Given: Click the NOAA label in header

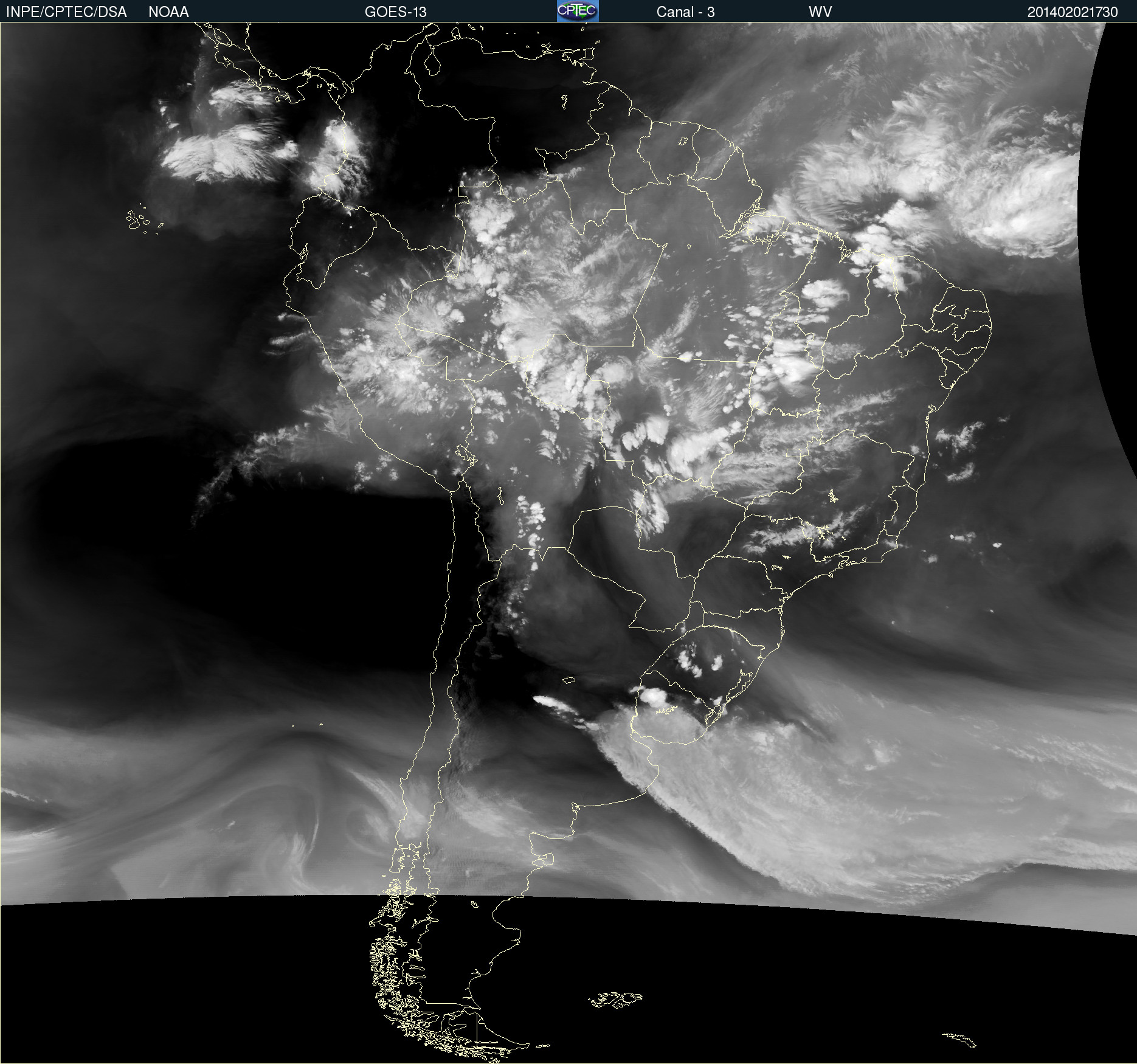Looking at the screenshot, I should coord(168,12).
